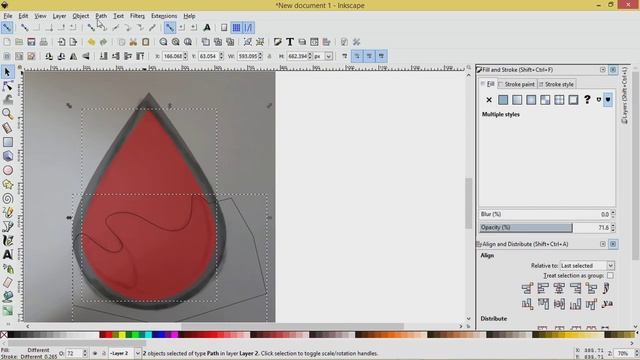This screenshot has width=640, height=360.
Task: Select the Selector arrow tool
Action: click(x=7, y=72)
